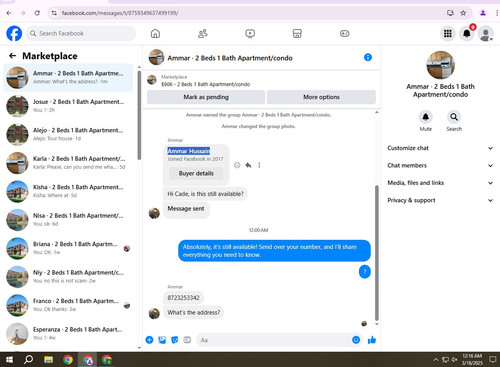The width and height of the screenshot is (500, 367).
Task: Open the Ammar conversation
Action: tap(68, 77)
